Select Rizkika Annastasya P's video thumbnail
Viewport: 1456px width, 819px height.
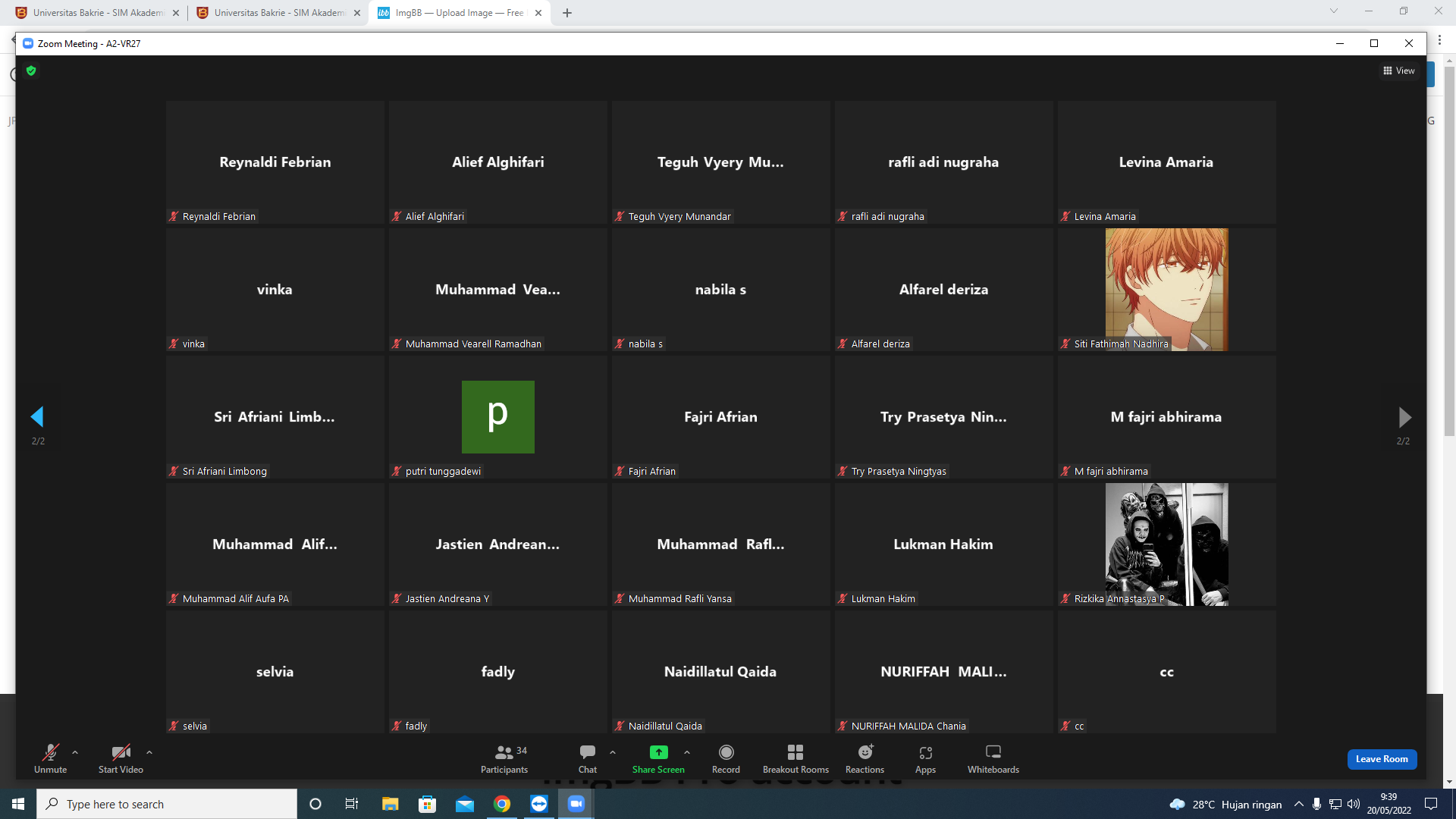1166,544
